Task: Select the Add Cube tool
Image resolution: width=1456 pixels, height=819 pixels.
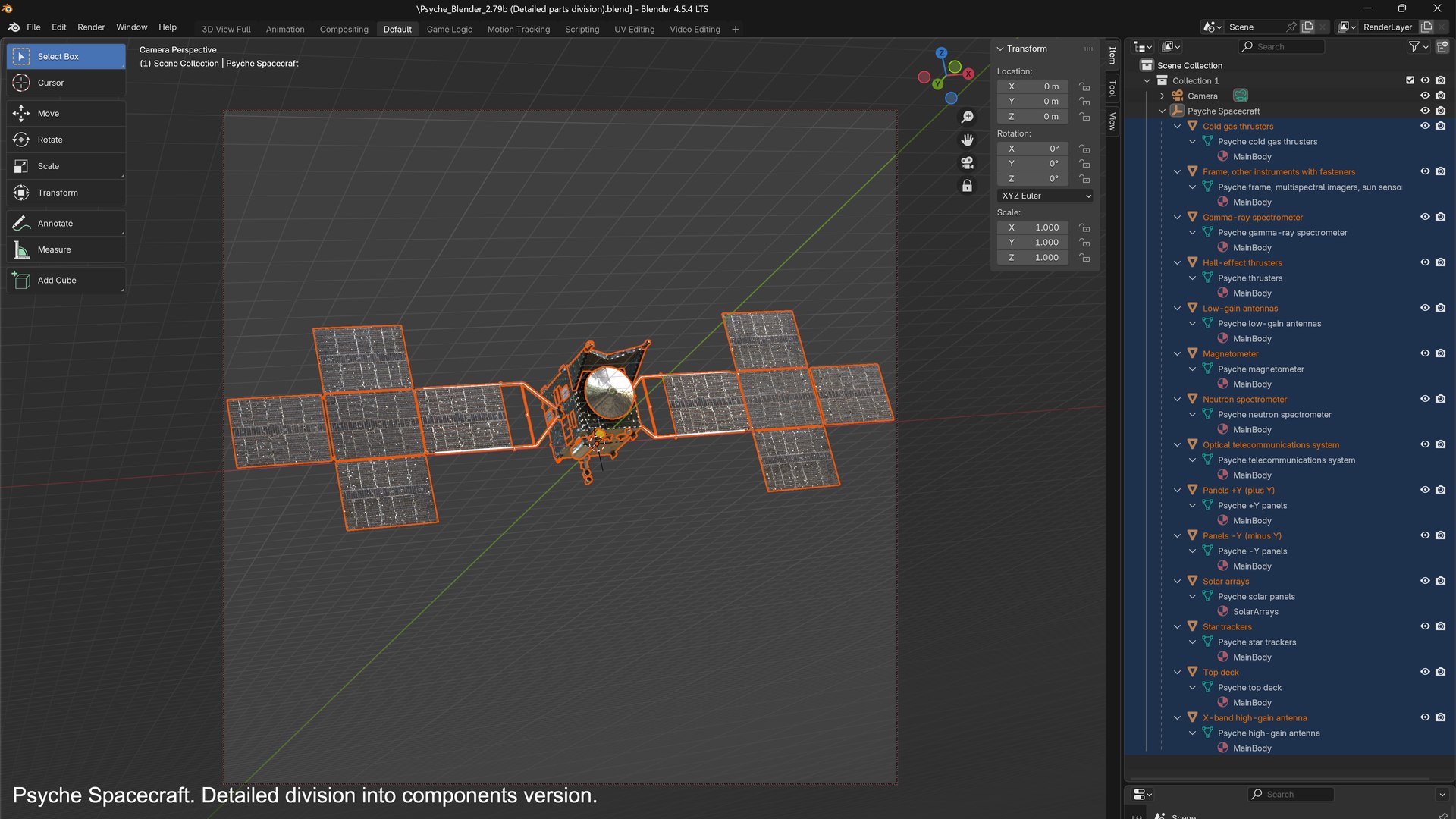Action: (66, 281)
